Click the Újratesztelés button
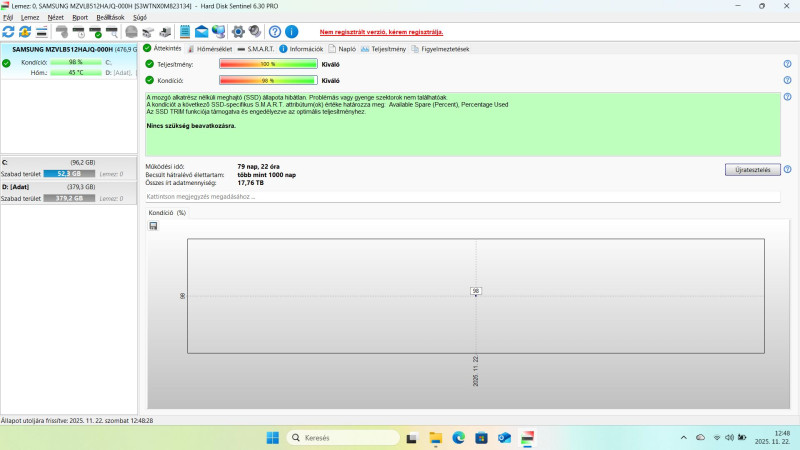Image resolution: width=800 pixels, height=450 pixels. coord(753,169)
